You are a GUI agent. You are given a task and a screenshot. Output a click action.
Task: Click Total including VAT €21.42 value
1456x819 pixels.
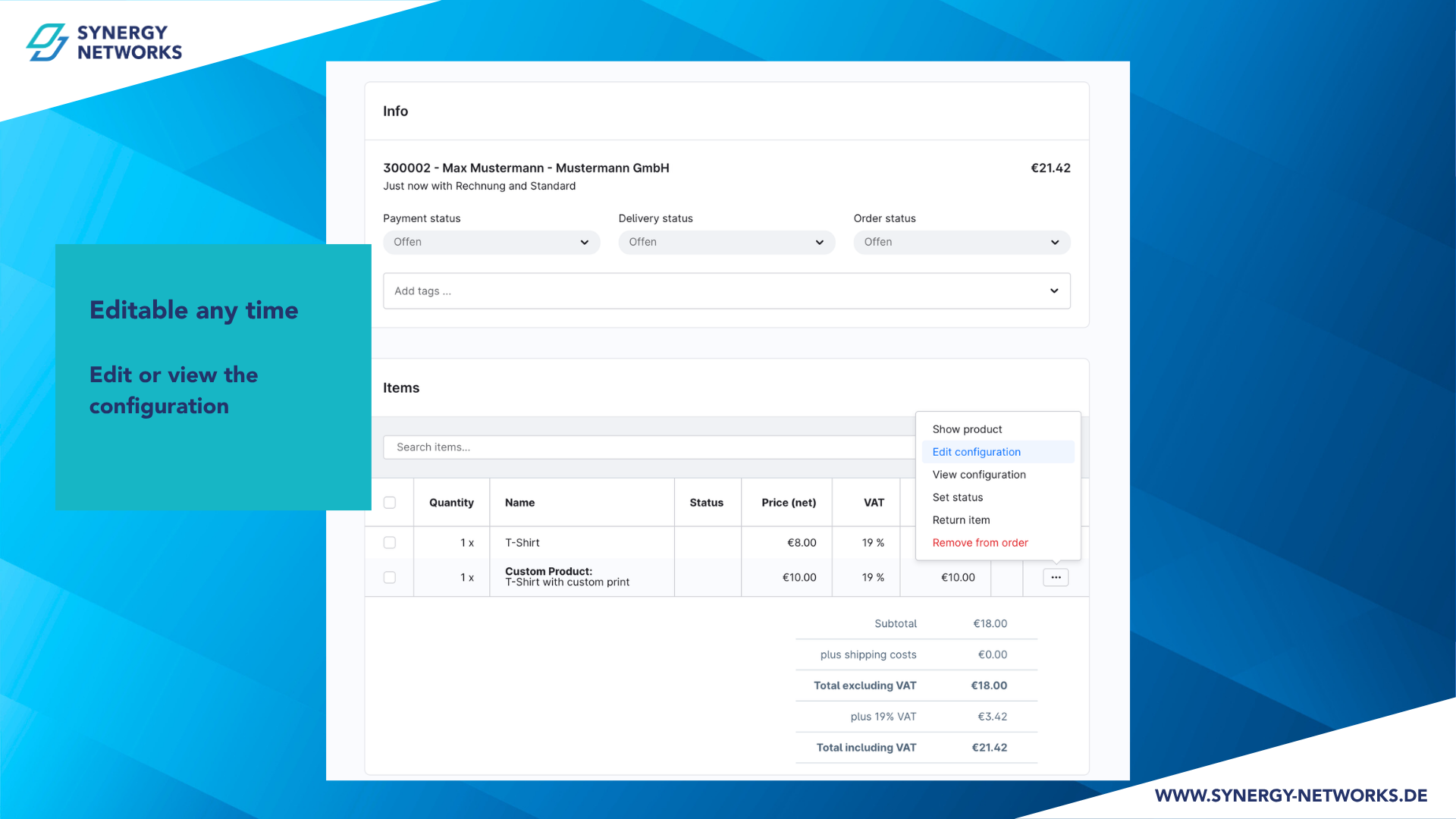990,748
